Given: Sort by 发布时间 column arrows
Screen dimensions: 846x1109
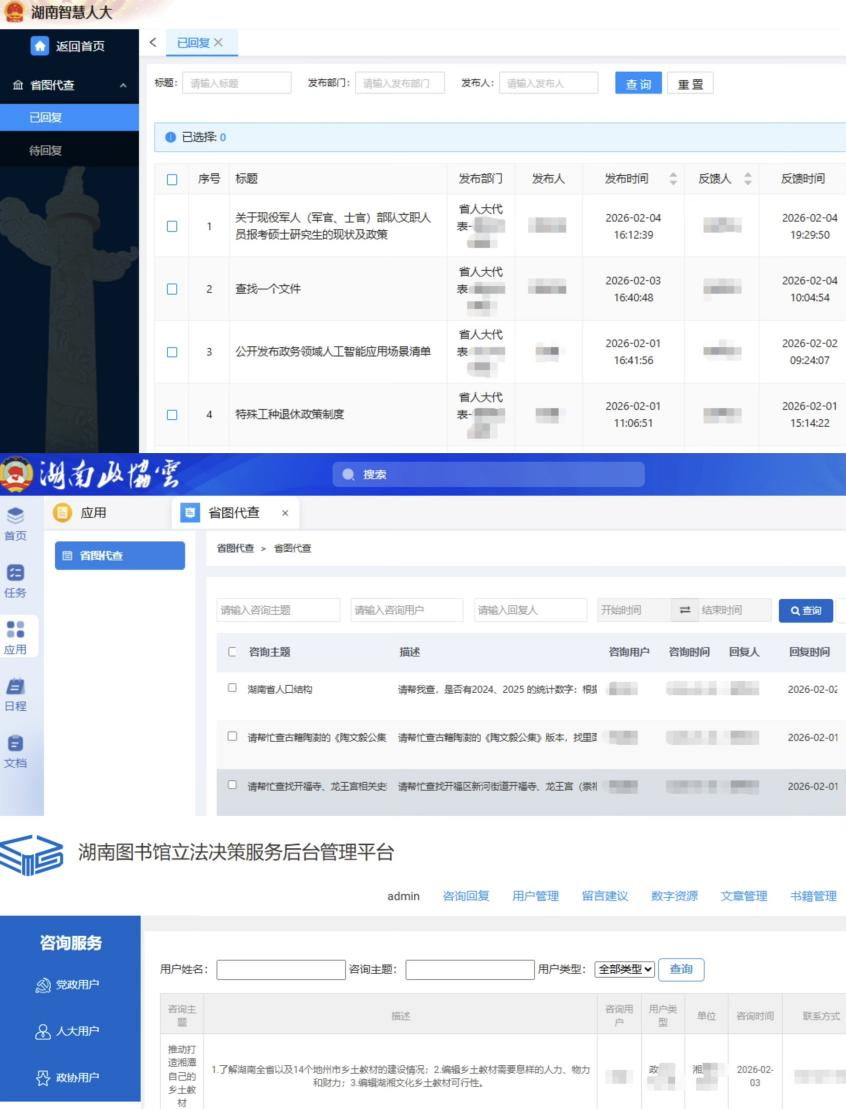Looking at the screenshot, I should click(x=672, y=179).
